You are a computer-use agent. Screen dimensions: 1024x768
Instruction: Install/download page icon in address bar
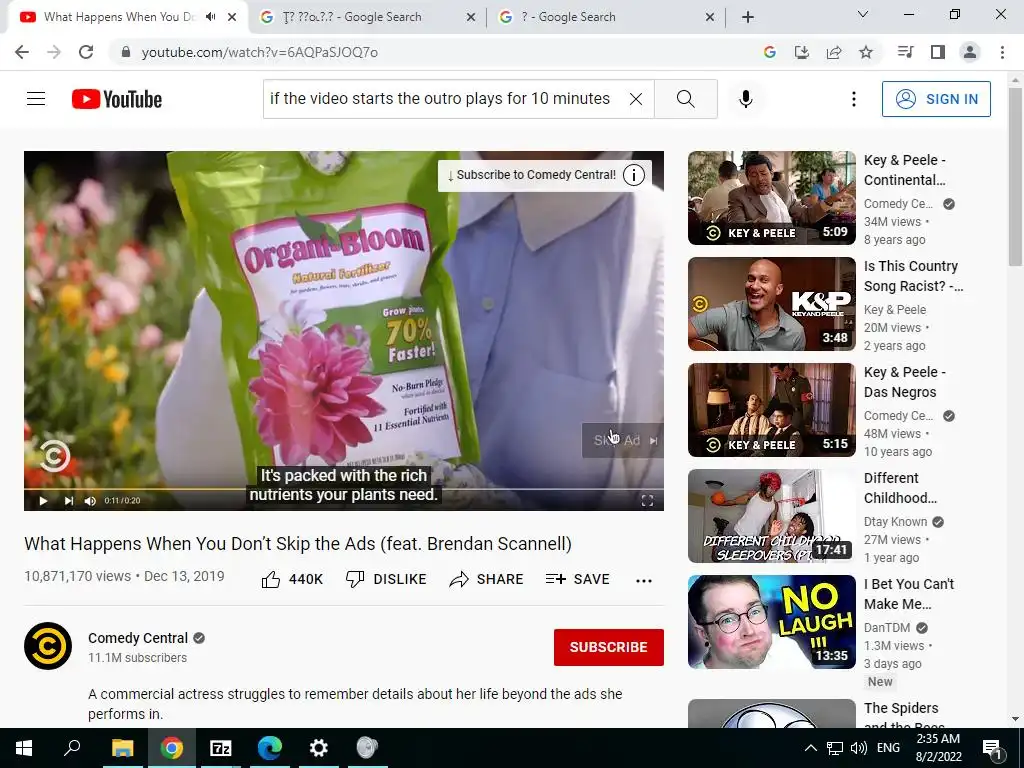pos(802,52)
